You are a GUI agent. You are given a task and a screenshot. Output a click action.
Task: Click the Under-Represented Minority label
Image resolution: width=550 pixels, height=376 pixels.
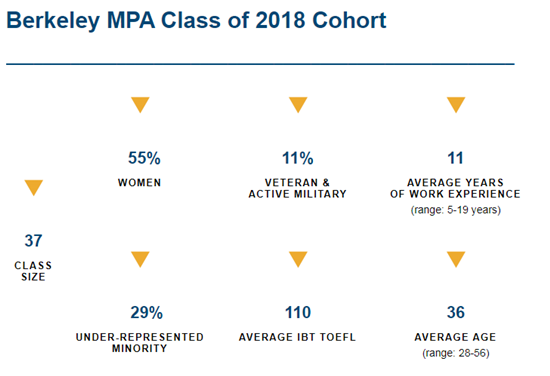140,343
